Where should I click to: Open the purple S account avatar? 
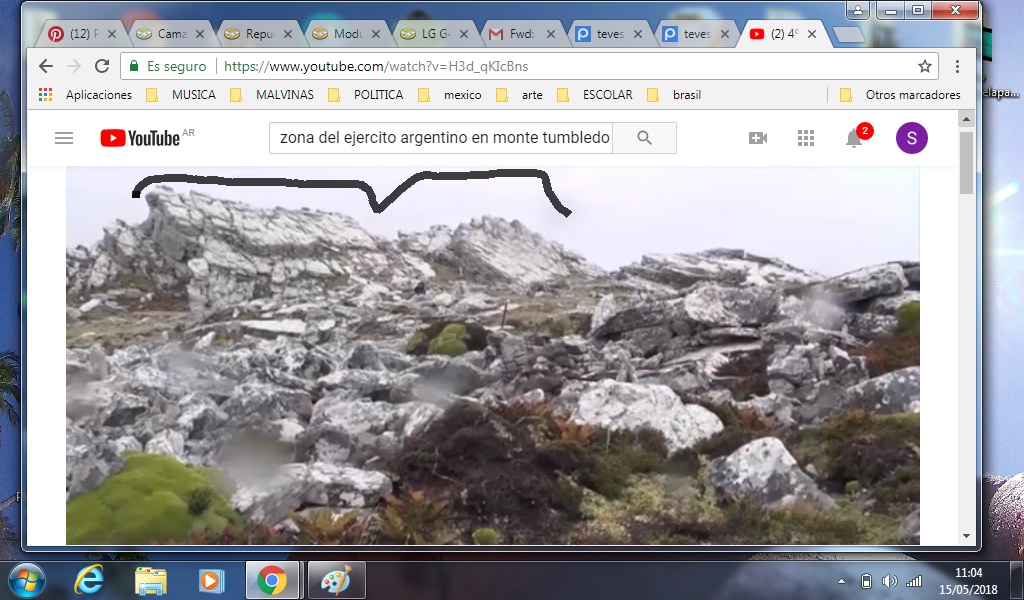912,138
